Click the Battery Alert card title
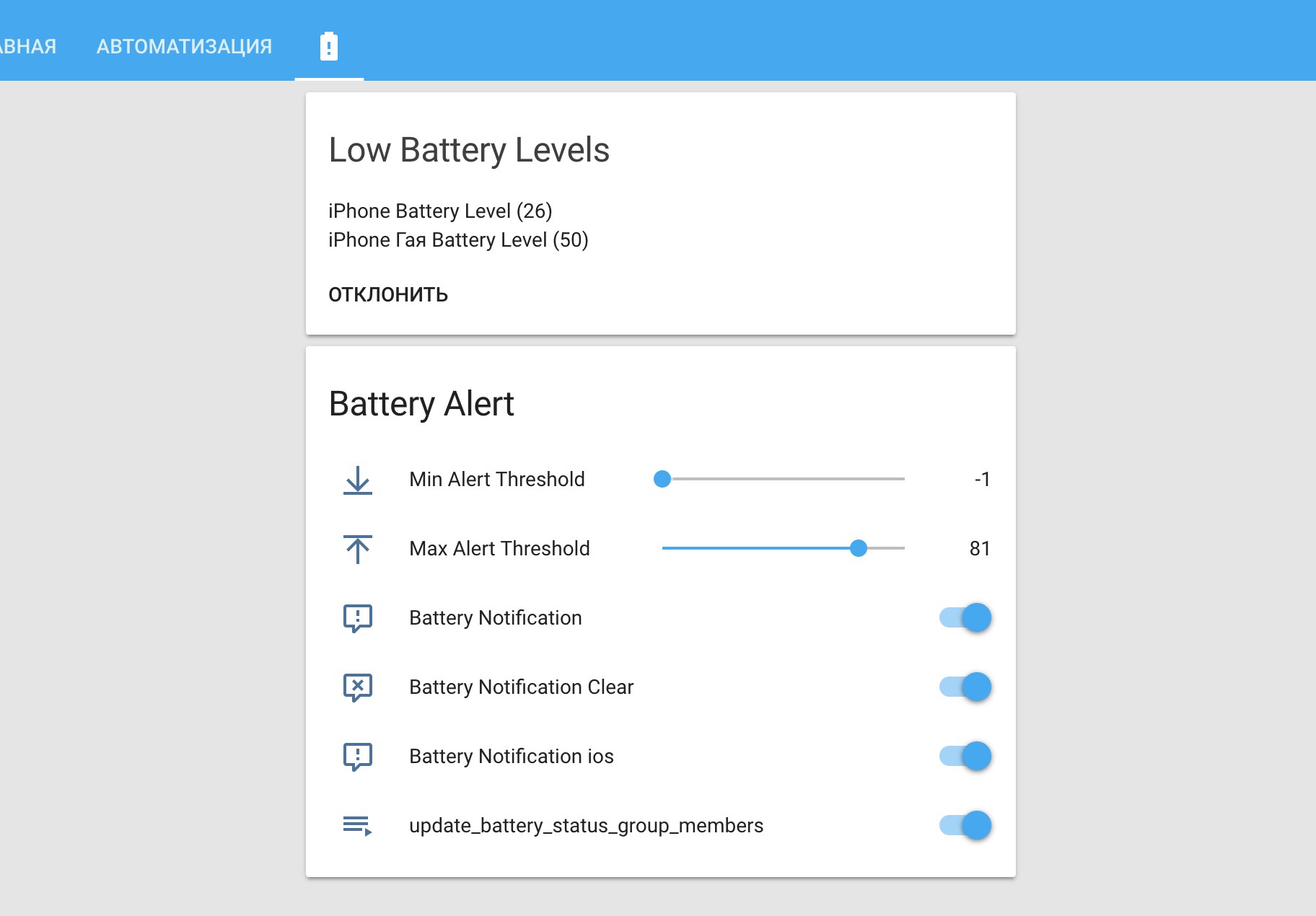 coord(422,403)
